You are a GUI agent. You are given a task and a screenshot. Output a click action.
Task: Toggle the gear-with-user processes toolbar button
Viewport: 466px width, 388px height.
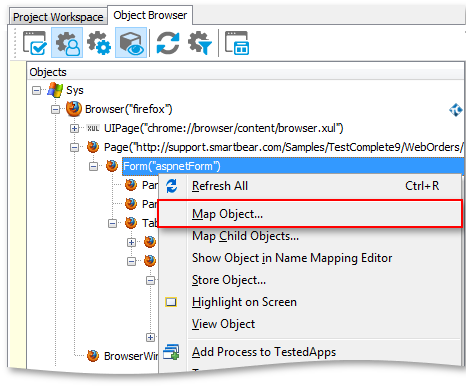point(67,43)
